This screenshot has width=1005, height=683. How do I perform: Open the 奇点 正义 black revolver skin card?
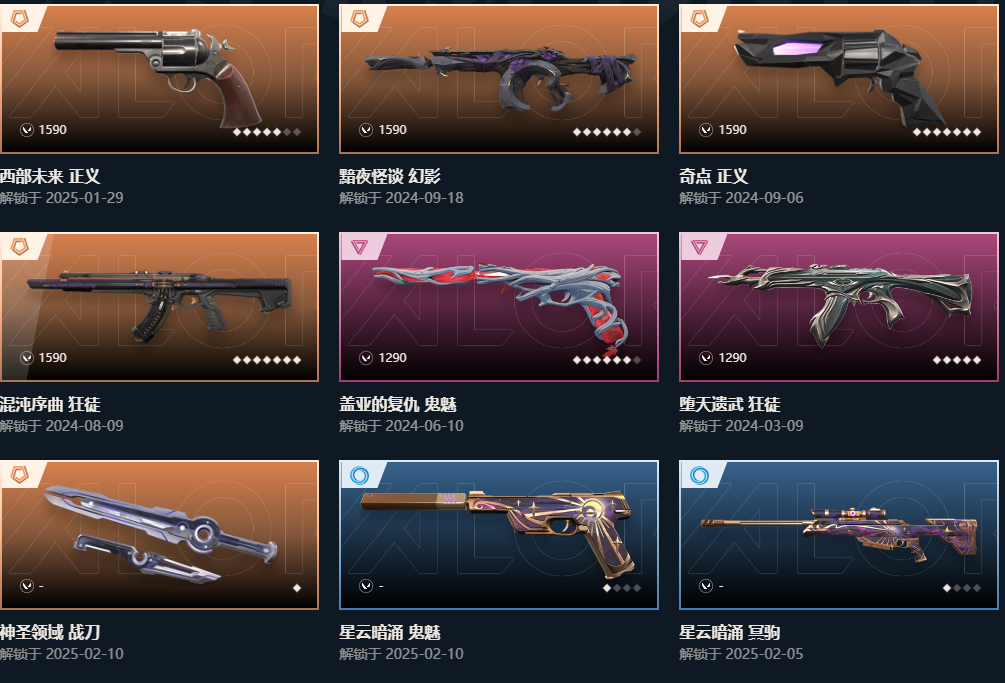838,79
